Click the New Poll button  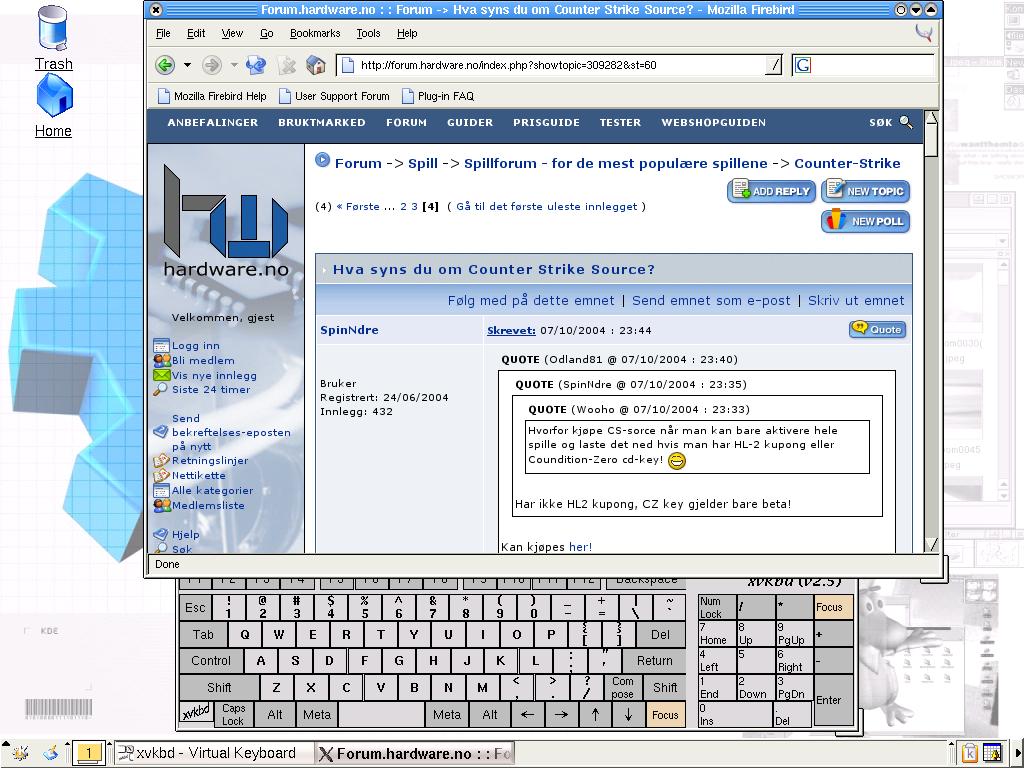tap(865, 221)
